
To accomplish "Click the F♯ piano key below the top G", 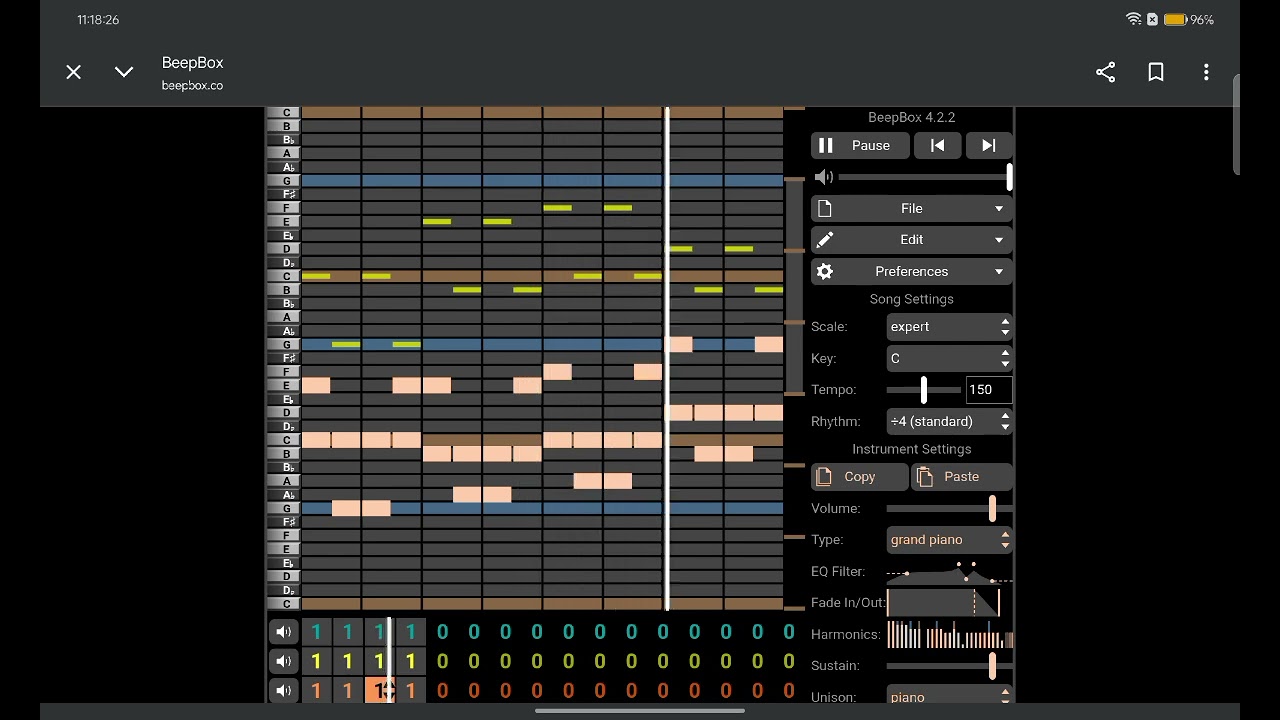I will [x=283, y=194].
